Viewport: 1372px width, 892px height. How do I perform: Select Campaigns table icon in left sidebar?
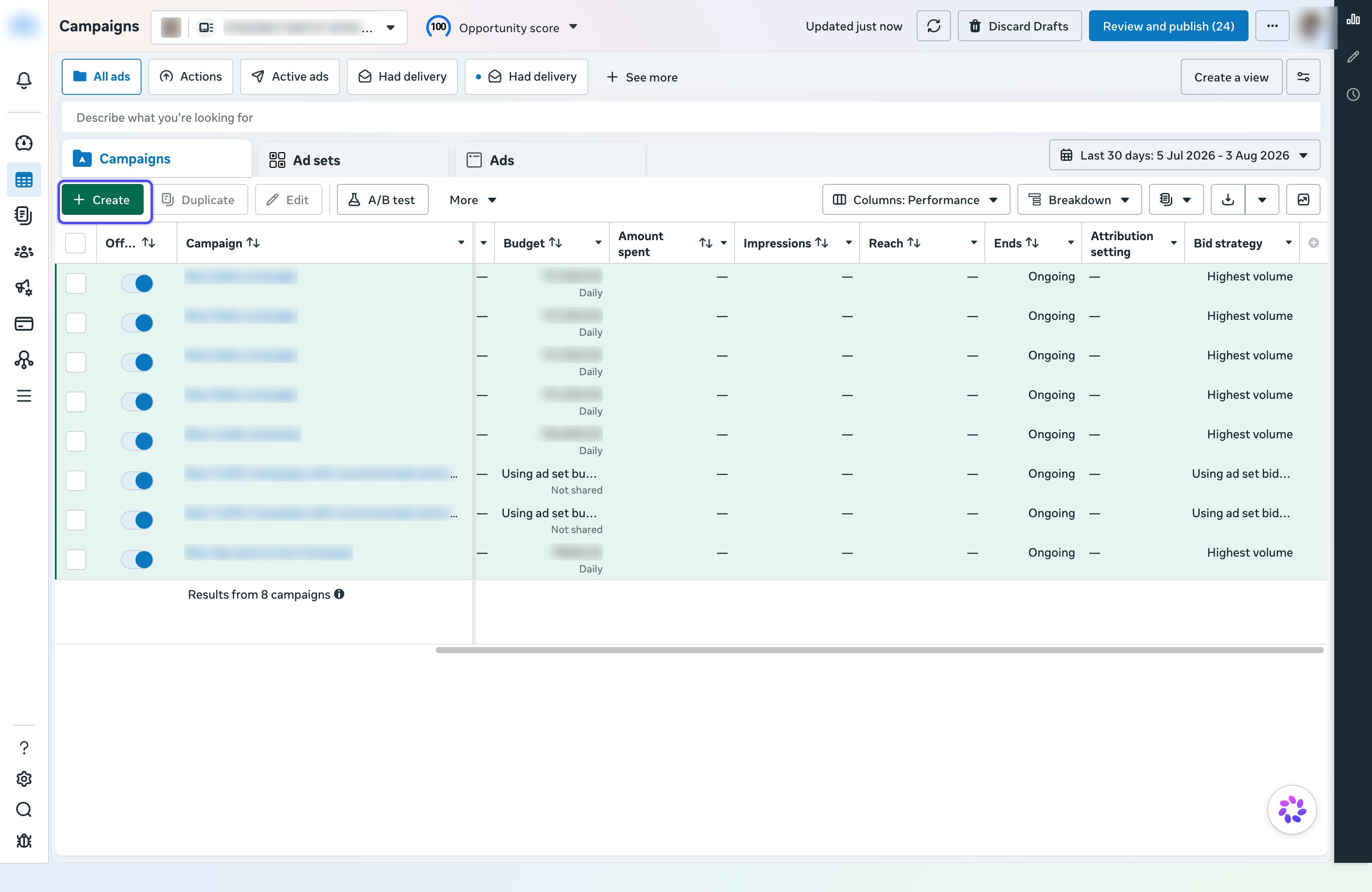(24, 180)
